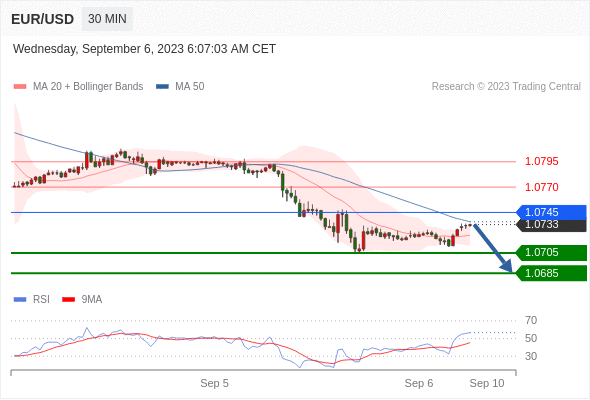Viewport: 590px width, 400px height.
Task: Click the MA 20 + Bollinger Bands legend label
Action: click(x=88, y=87)
